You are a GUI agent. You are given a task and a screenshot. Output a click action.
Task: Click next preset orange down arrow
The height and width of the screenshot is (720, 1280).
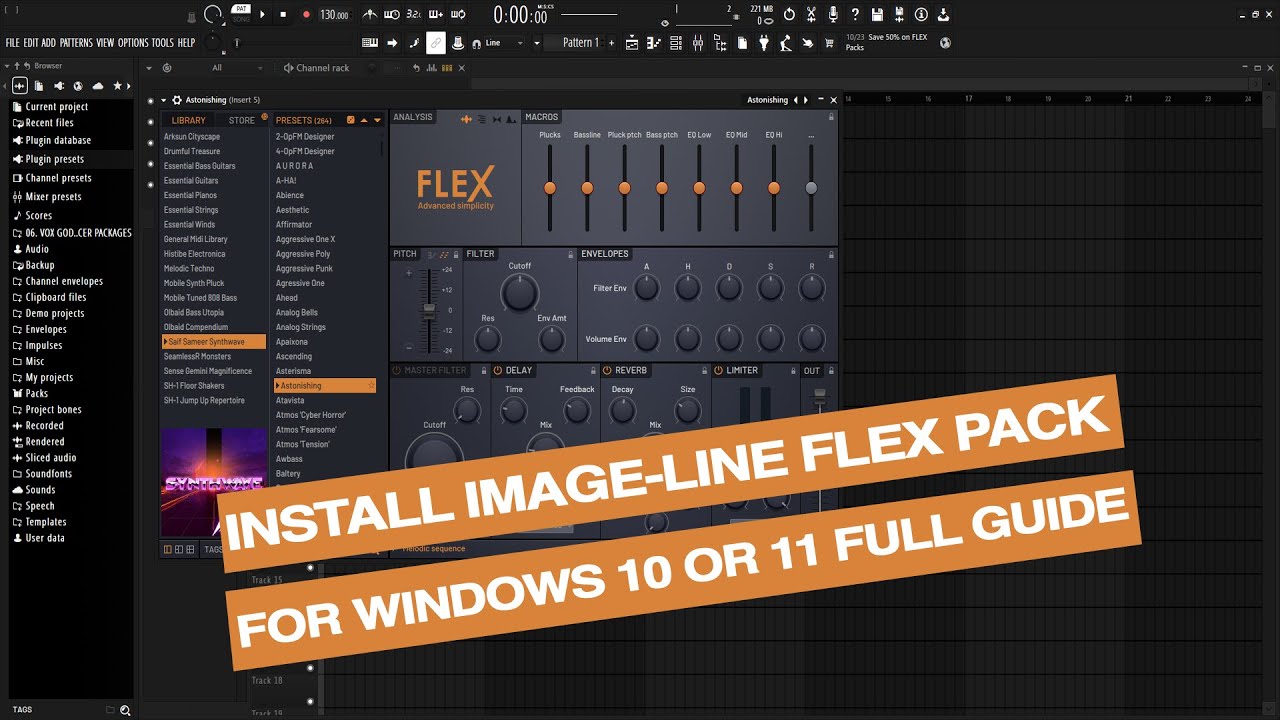377,120
